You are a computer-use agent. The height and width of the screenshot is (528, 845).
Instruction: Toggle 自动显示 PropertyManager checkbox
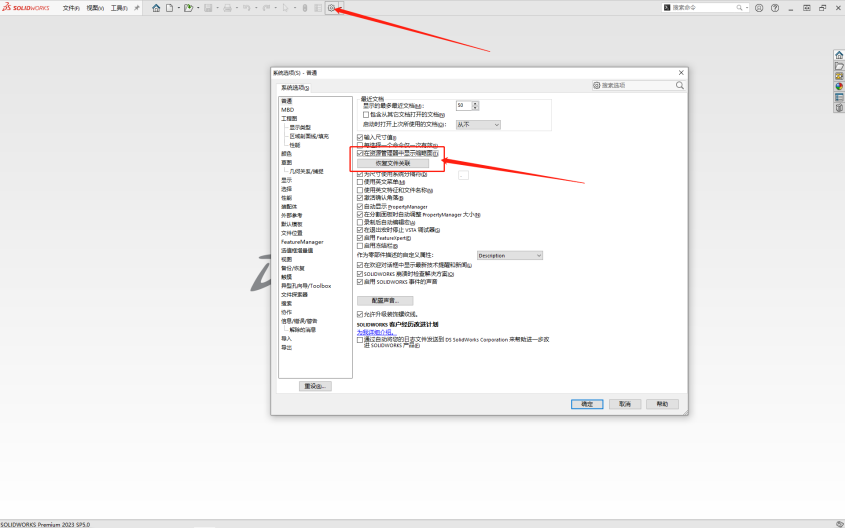[360, 206]
